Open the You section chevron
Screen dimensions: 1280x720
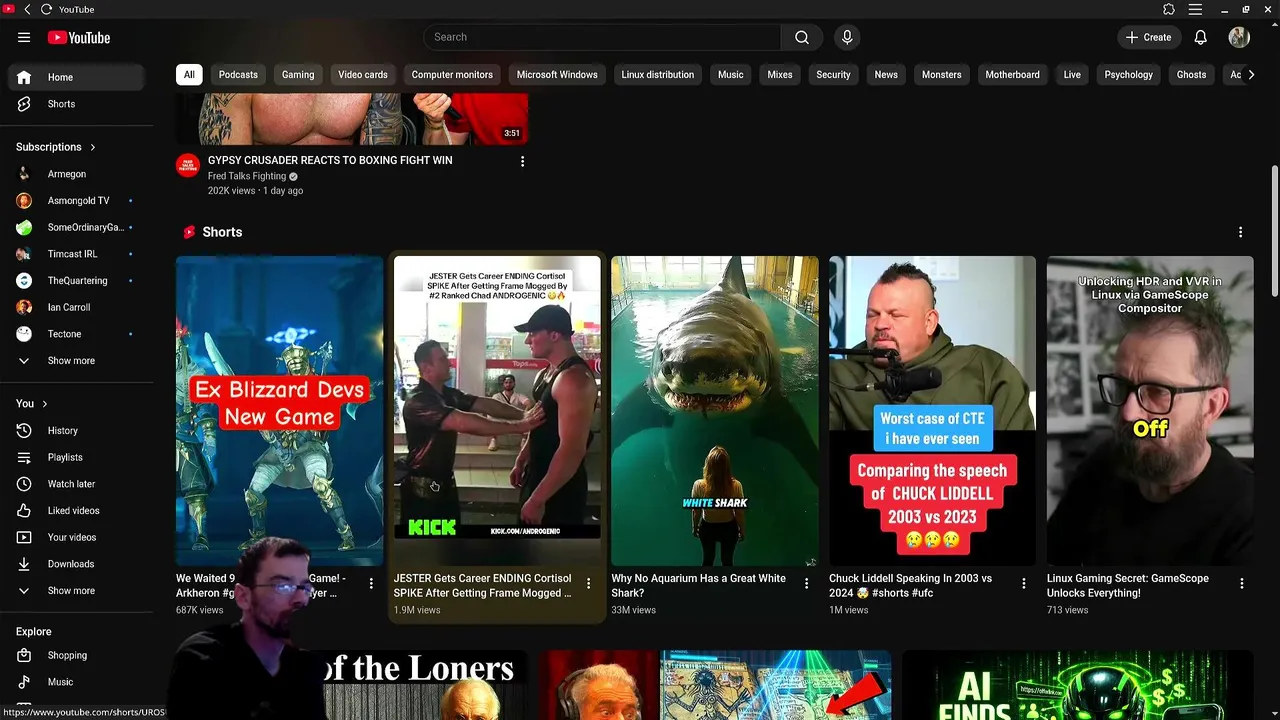click(x=45, y=404)
